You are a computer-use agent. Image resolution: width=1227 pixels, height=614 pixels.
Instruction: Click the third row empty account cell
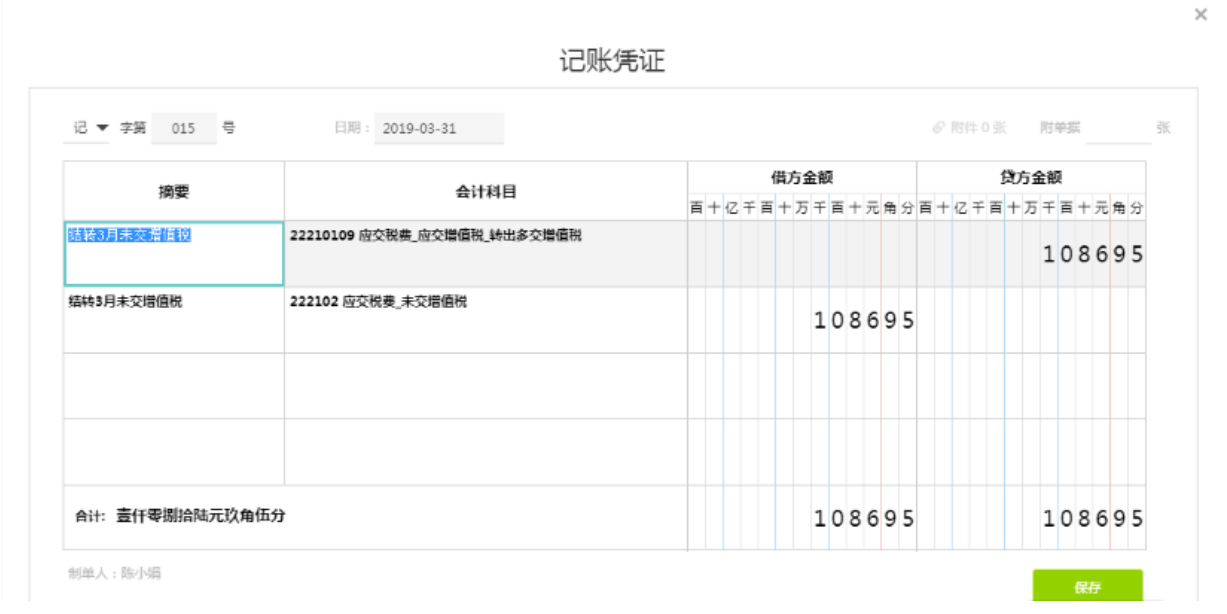[485, 385]
